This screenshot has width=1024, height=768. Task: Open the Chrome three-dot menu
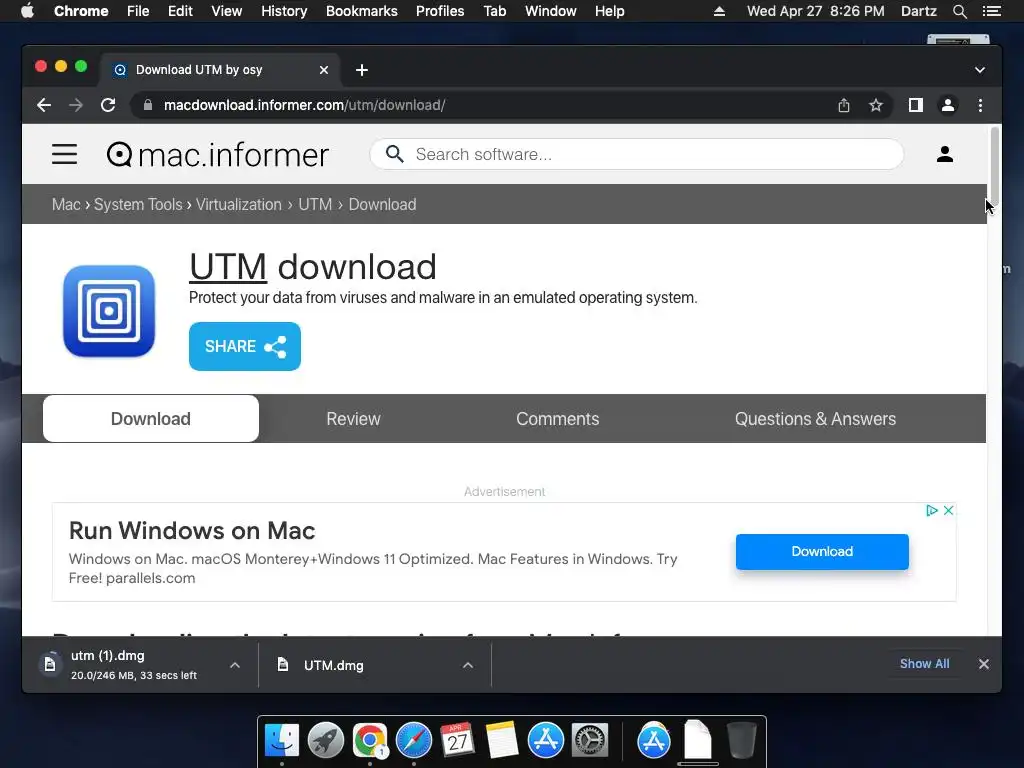980,105
